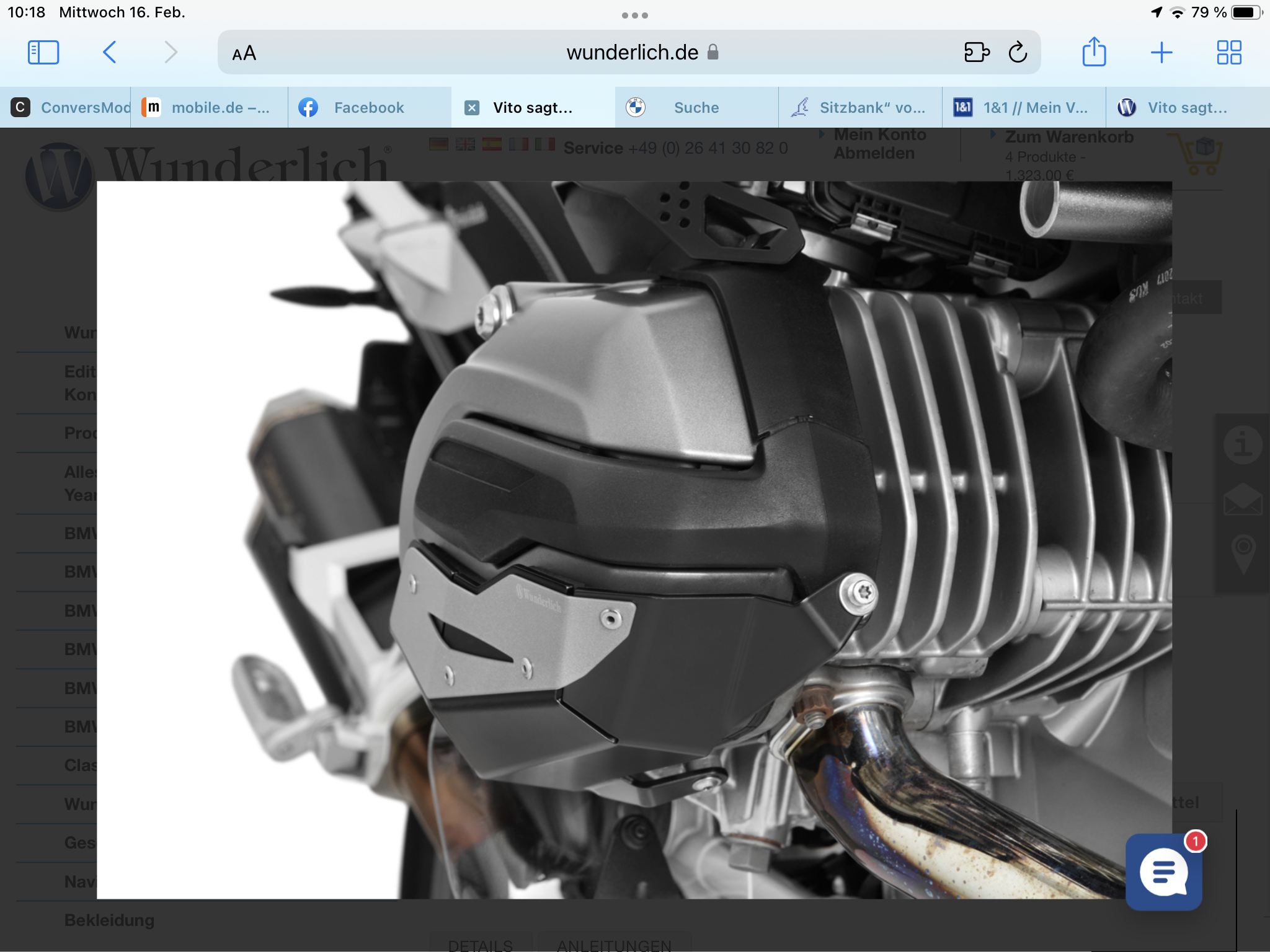
Task: Open a new tab with plus
Action: [x=1161, y=53]
